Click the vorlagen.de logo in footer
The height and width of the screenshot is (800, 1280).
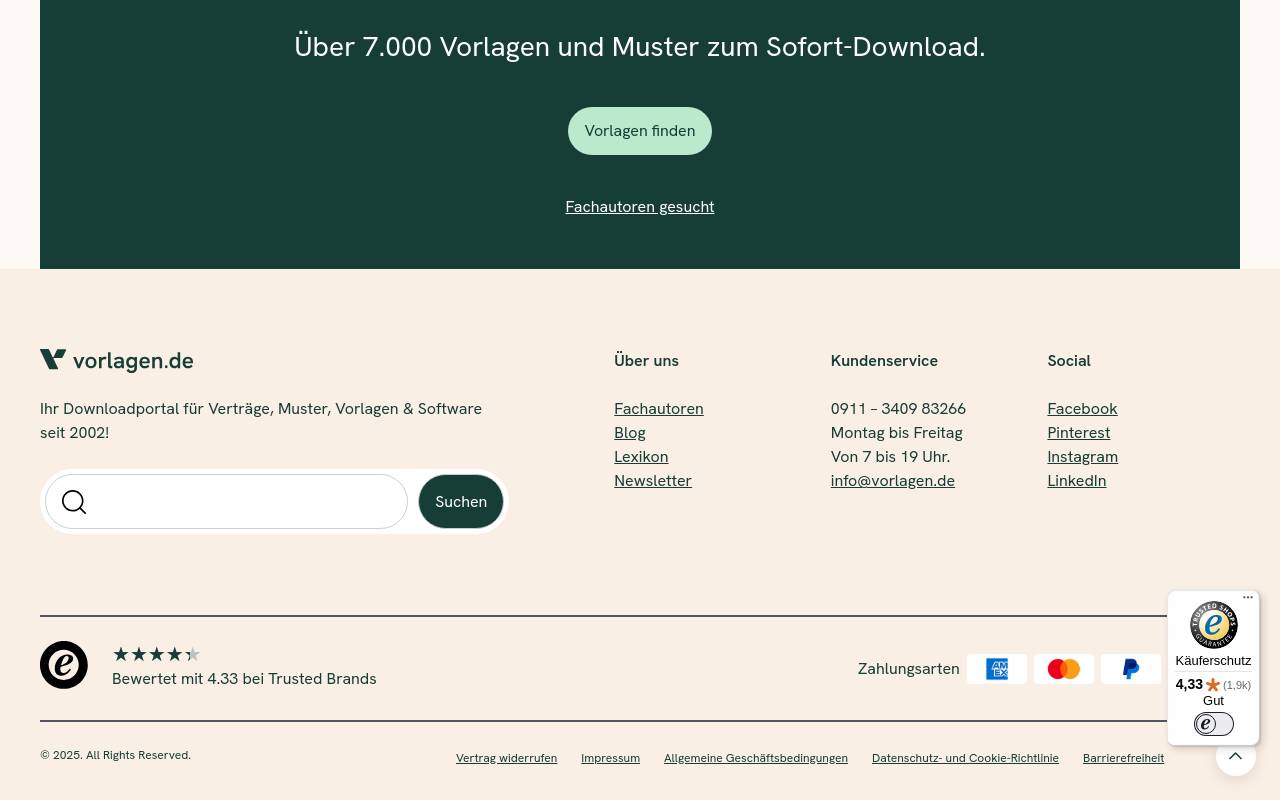(x=117, y=361)
